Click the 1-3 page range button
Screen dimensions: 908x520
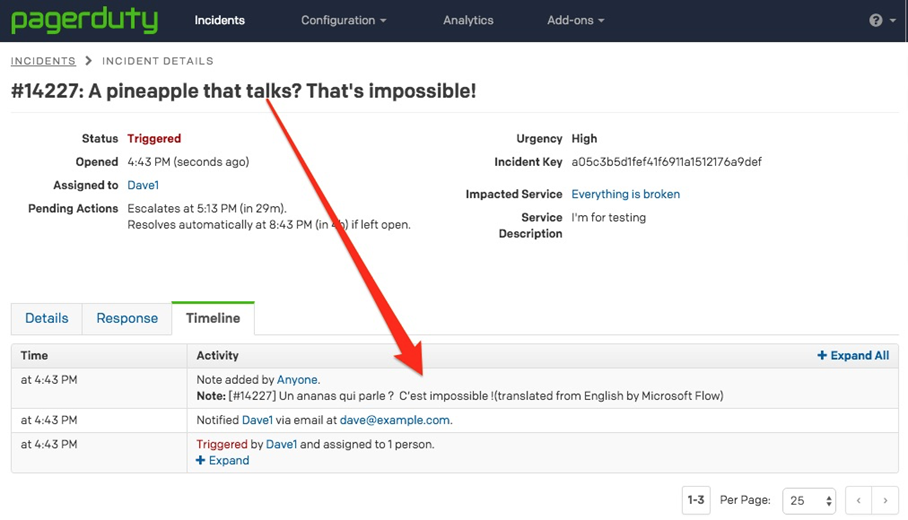pyautogui.click(x=696, y=500)
